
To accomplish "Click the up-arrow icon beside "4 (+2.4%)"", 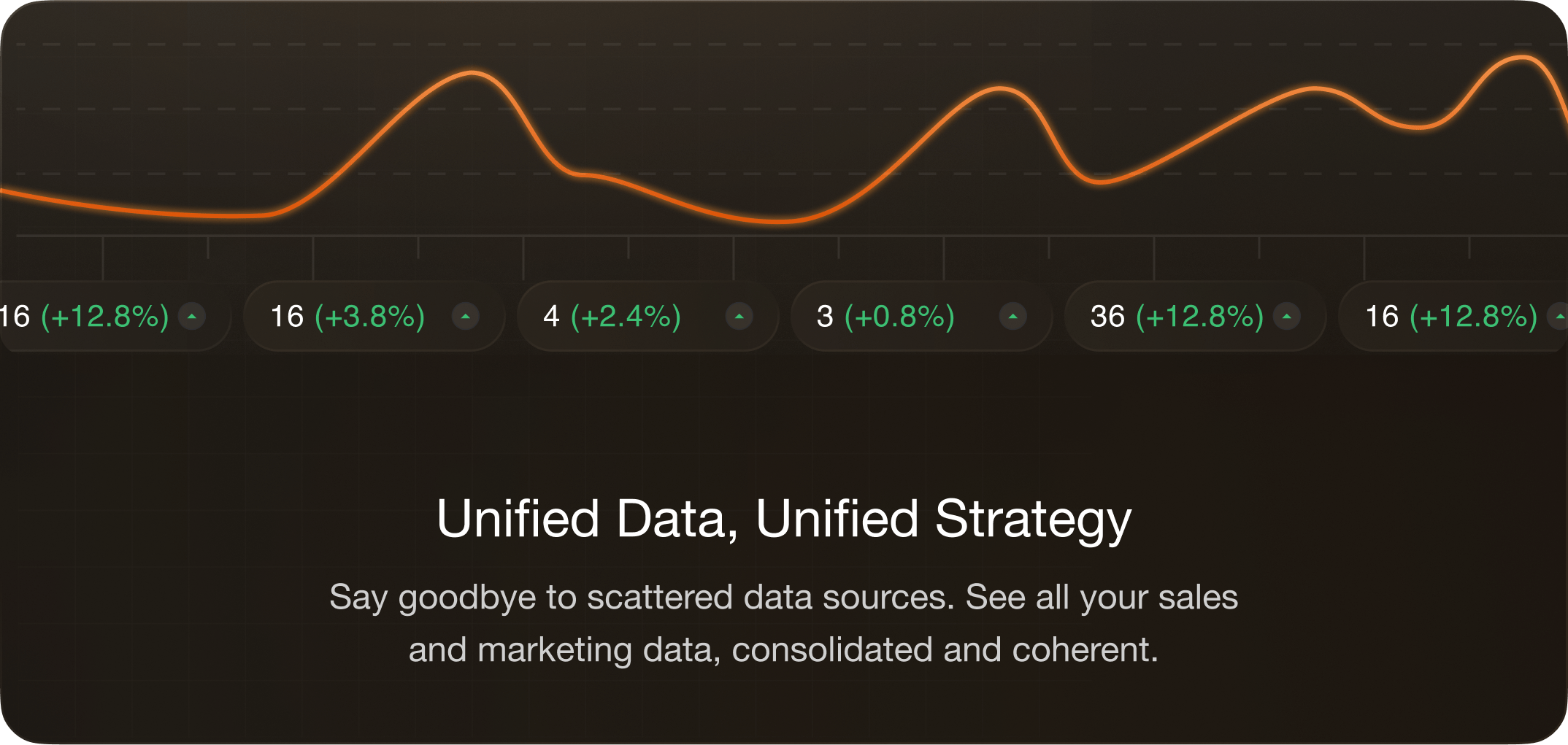I will click(739, 317).
